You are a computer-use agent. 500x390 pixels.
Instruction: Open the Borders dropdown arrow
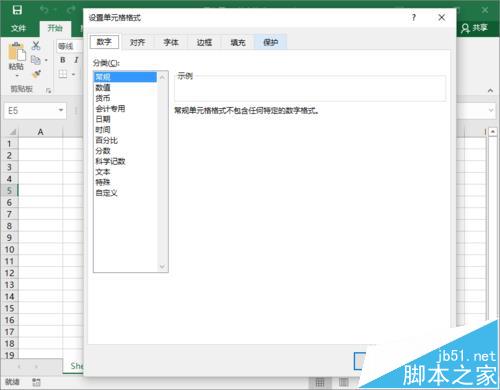[73, 74]
